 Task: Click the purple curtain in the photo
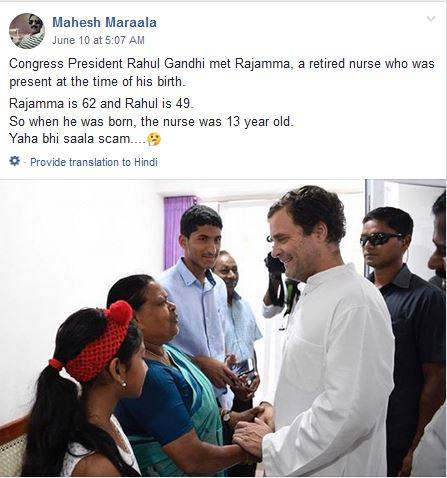177,230
